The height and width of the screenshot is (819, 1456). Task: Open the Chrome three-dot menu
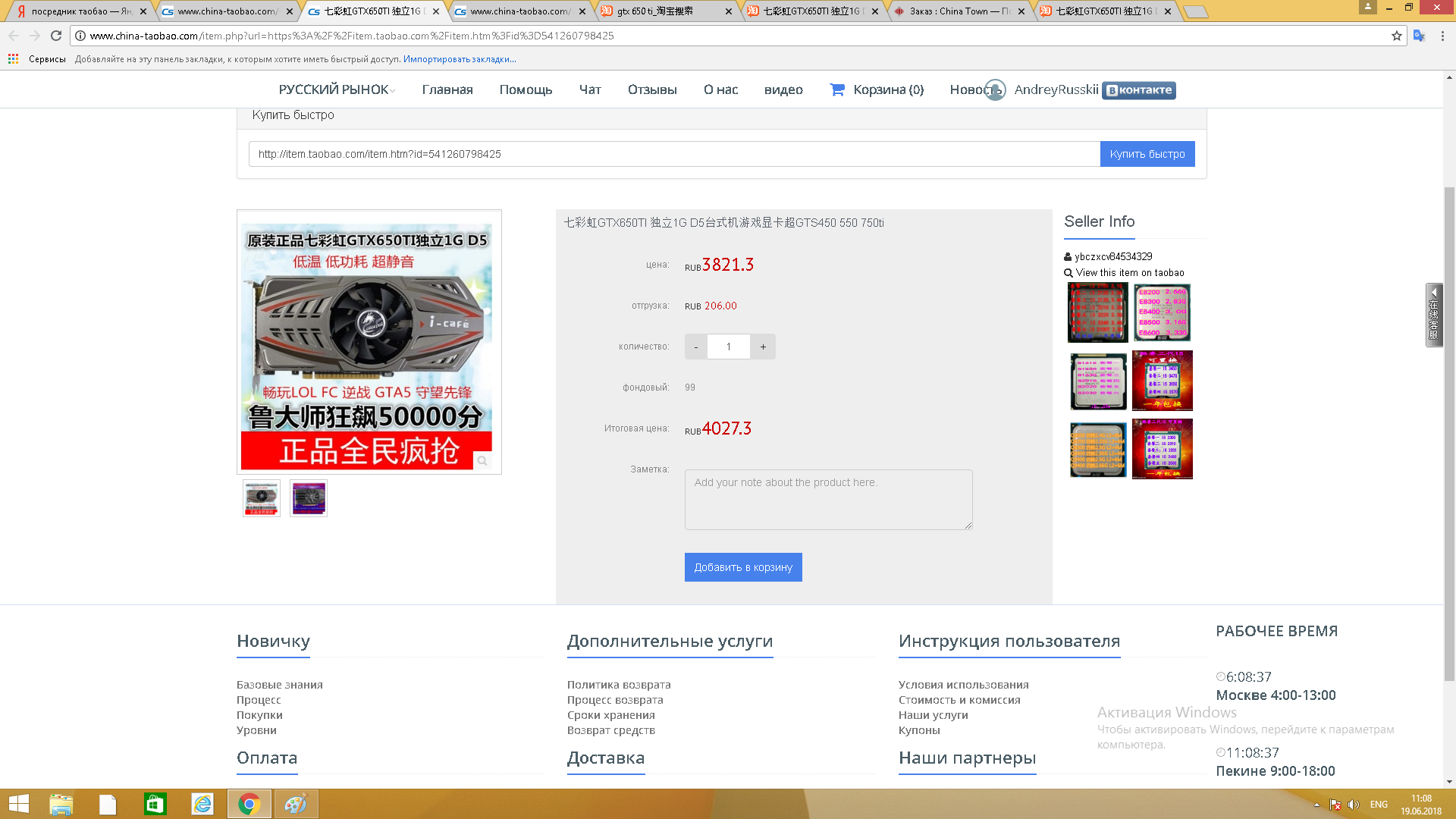pos(1442,36)
